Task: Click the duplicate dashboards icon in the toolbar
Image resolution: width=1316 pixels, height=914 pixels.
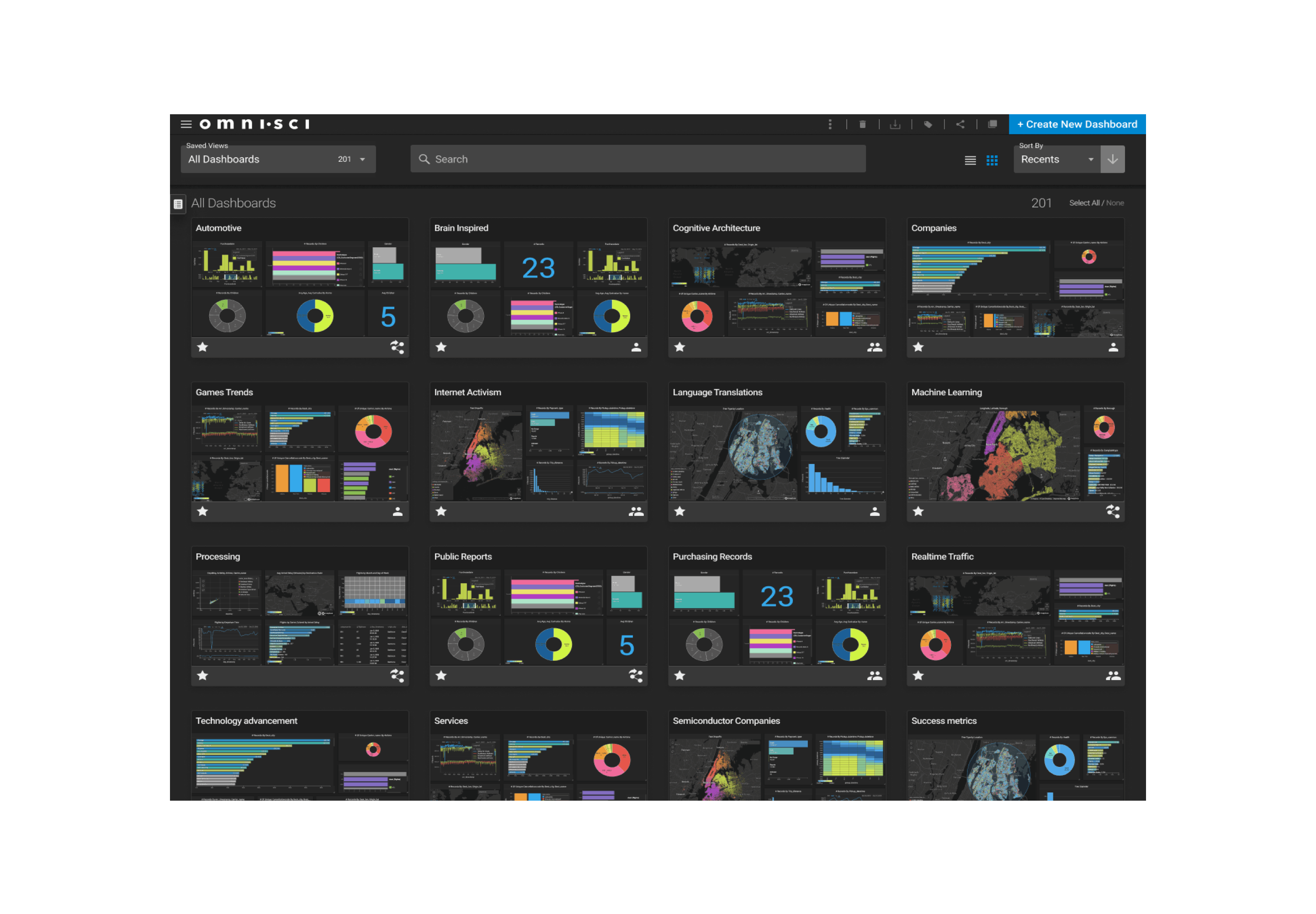Action: click(x=992, y=124)
